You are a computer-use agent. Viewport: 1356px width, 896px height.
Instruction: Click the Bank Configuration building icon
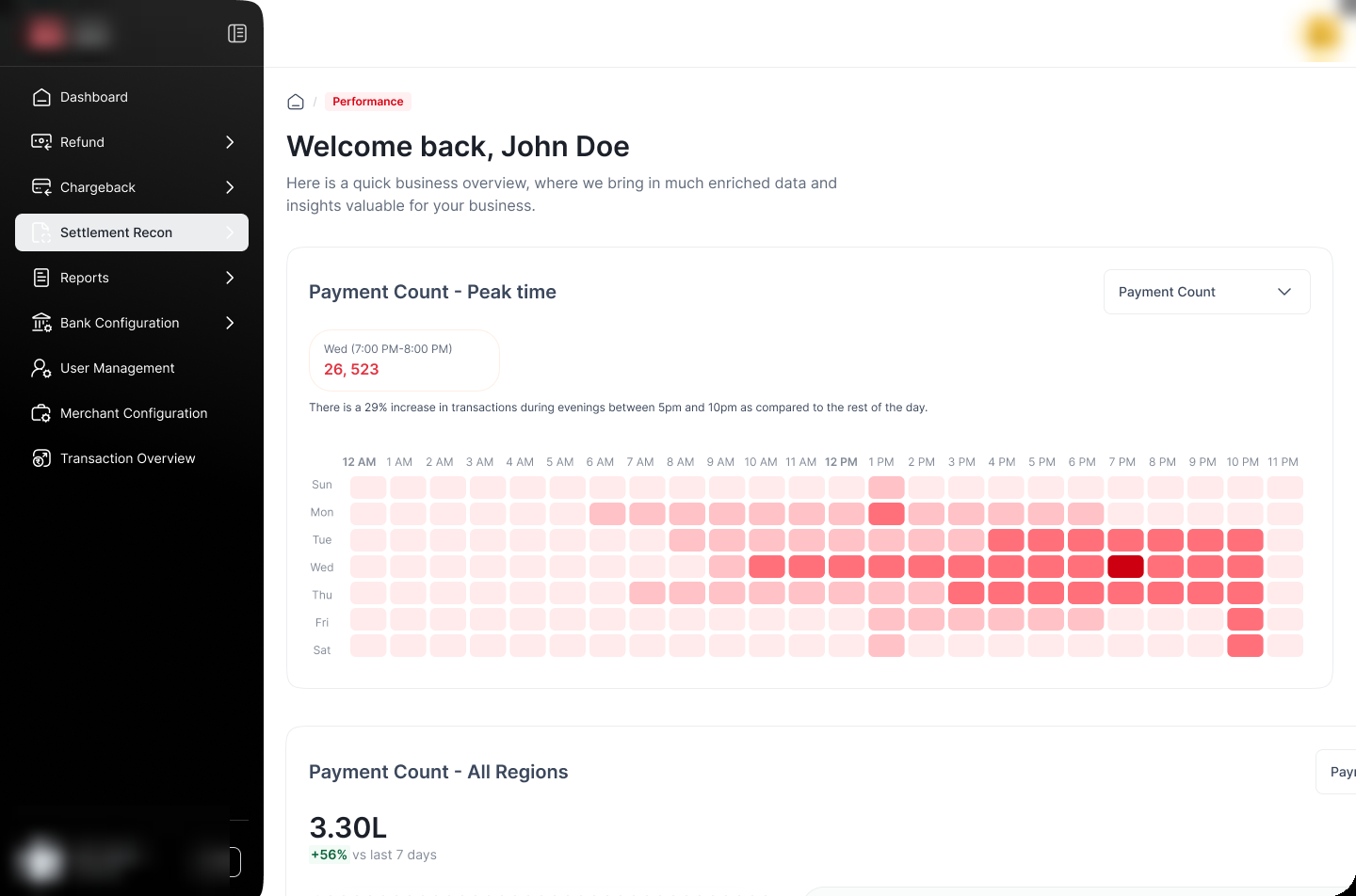pos(41,323)
